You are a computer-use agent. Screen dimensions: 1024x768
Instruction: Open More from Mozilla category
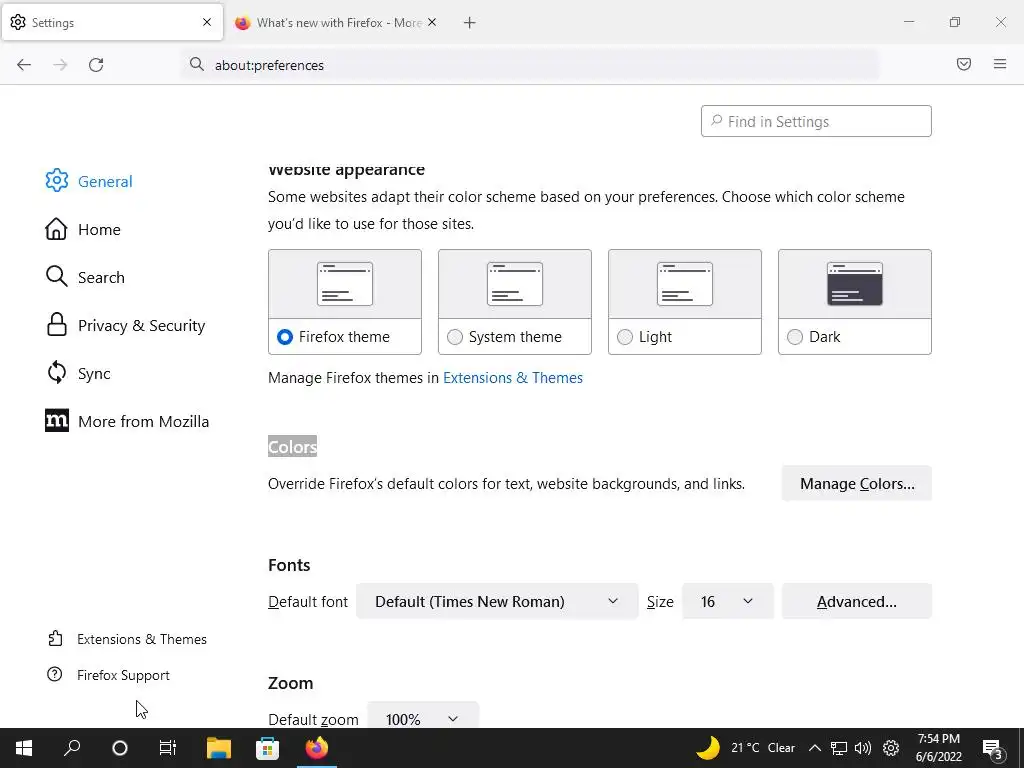click(127, 421)
